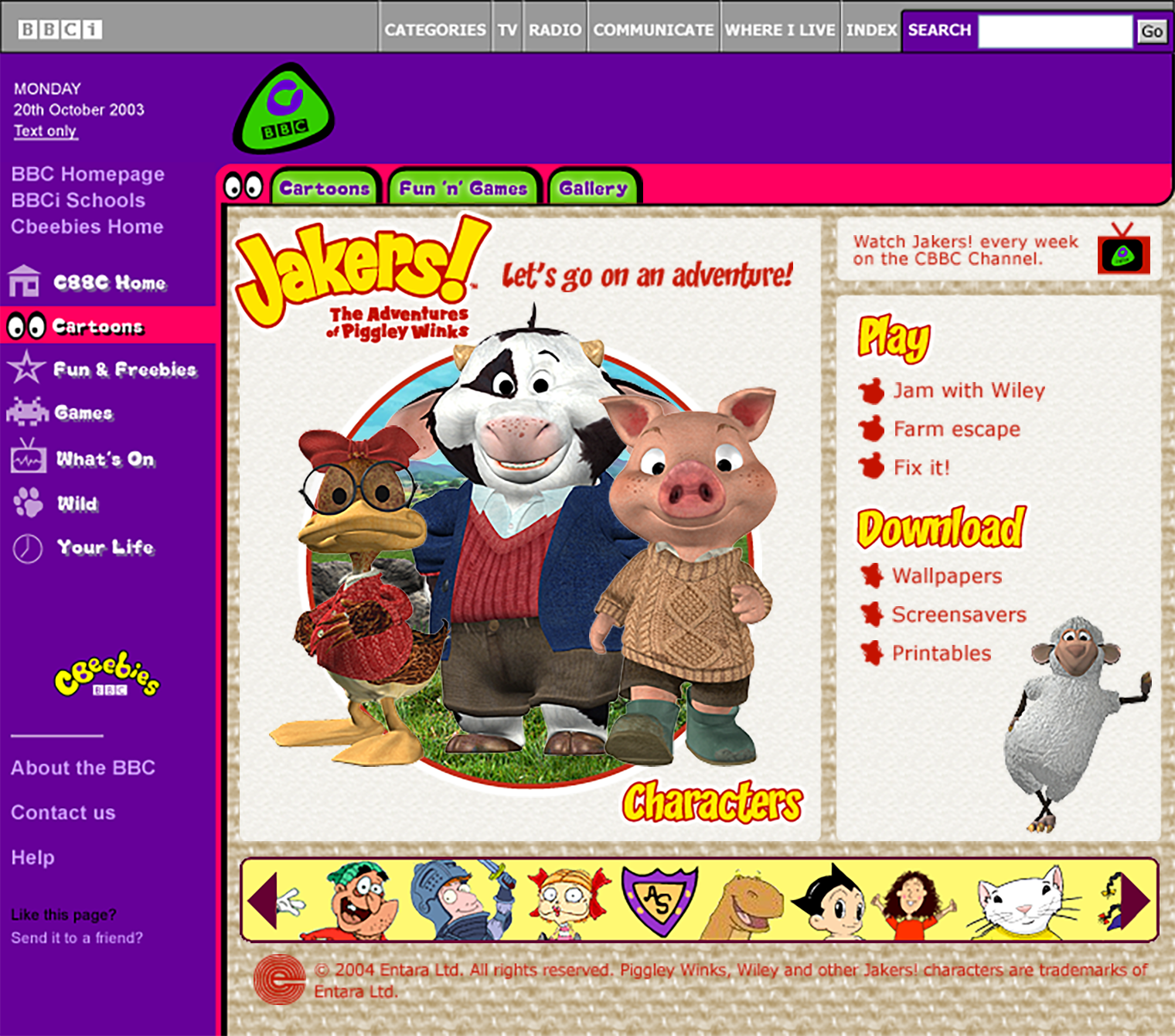The height and width of the screenshot is (1036, 1175).
Task: Click the green CBBC logo
Action: point(284,108)
